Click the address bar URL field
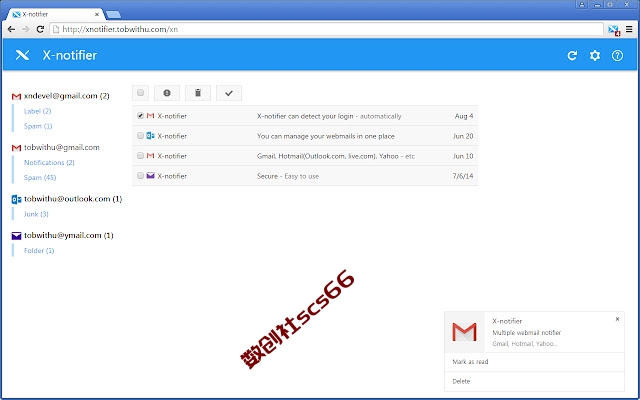 (x=326, y=29)
